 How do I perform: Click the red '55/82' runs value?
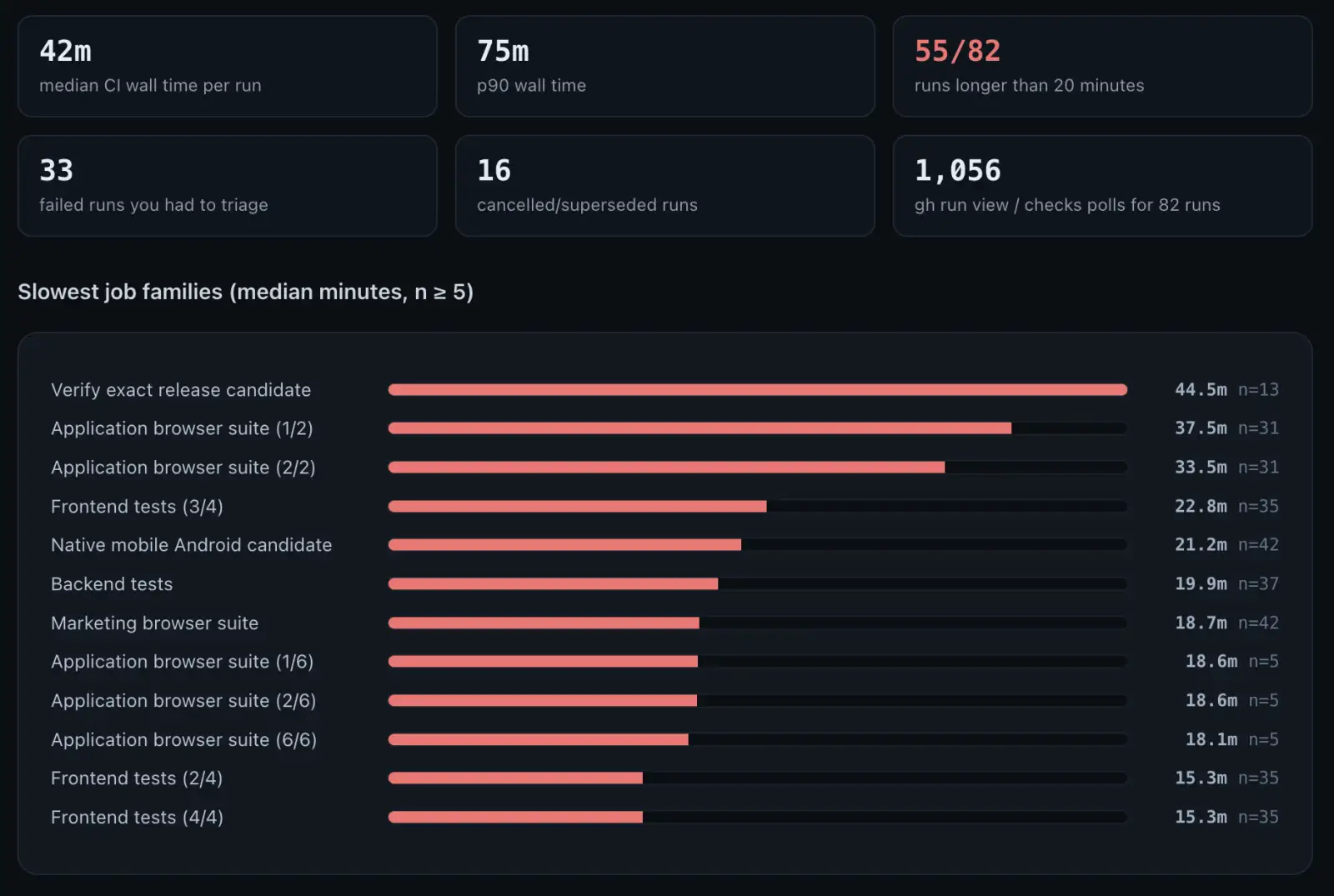[x=957, y=51]
